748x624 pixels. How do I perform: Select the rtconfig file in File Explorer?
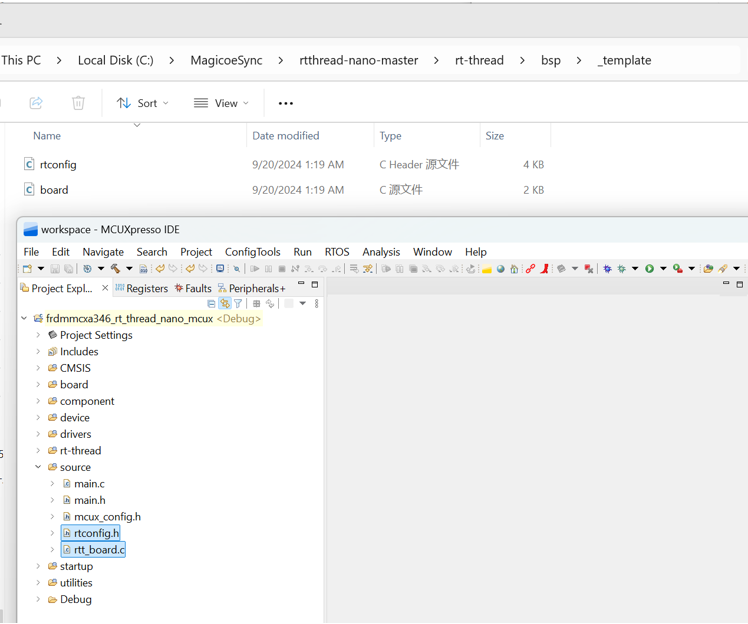pos(58,164)
